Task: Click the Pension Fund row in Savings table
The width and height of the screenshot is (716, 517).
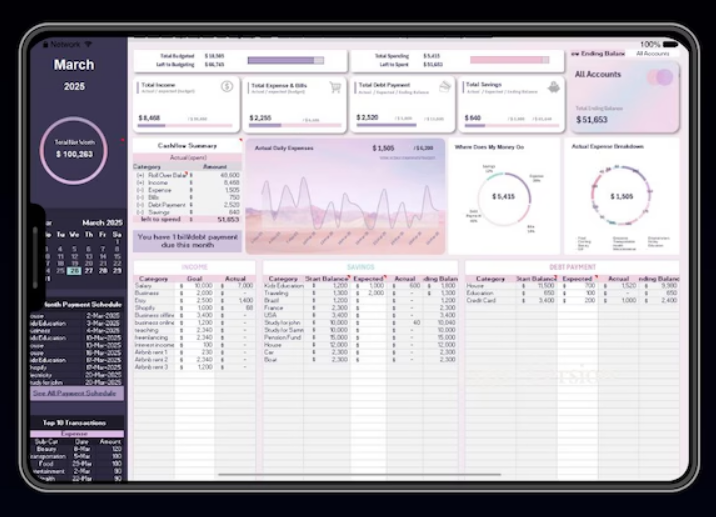Action: (x=360, y=337)
